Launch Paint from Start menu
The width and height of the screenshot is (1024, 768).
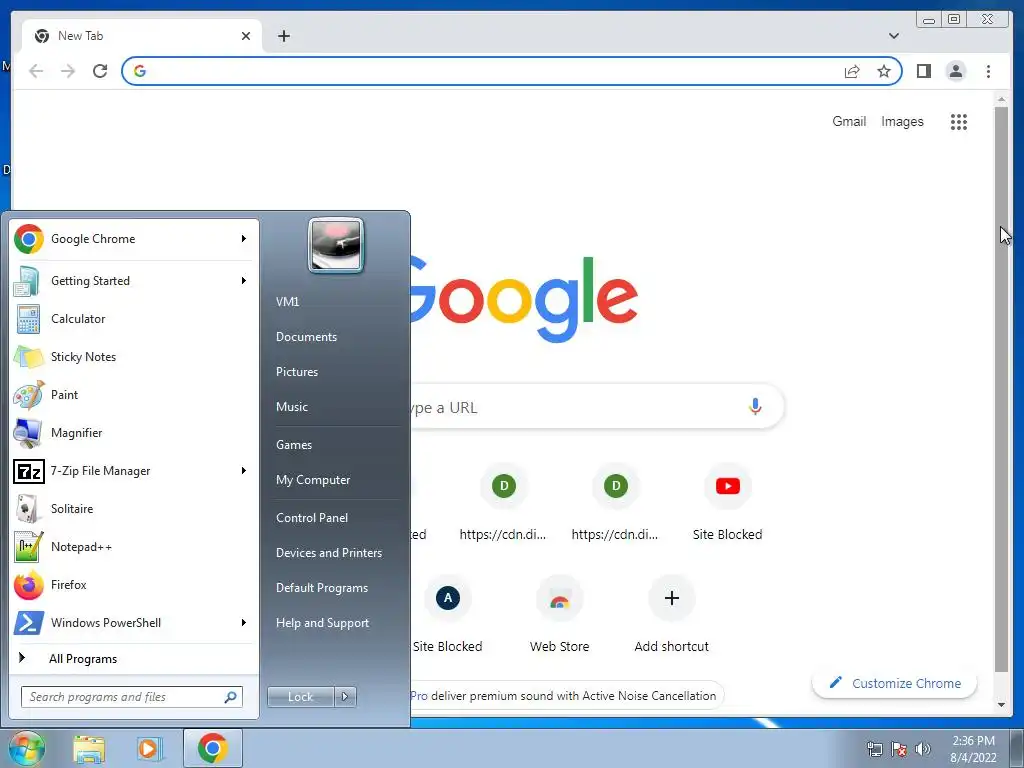pos(133,394)
